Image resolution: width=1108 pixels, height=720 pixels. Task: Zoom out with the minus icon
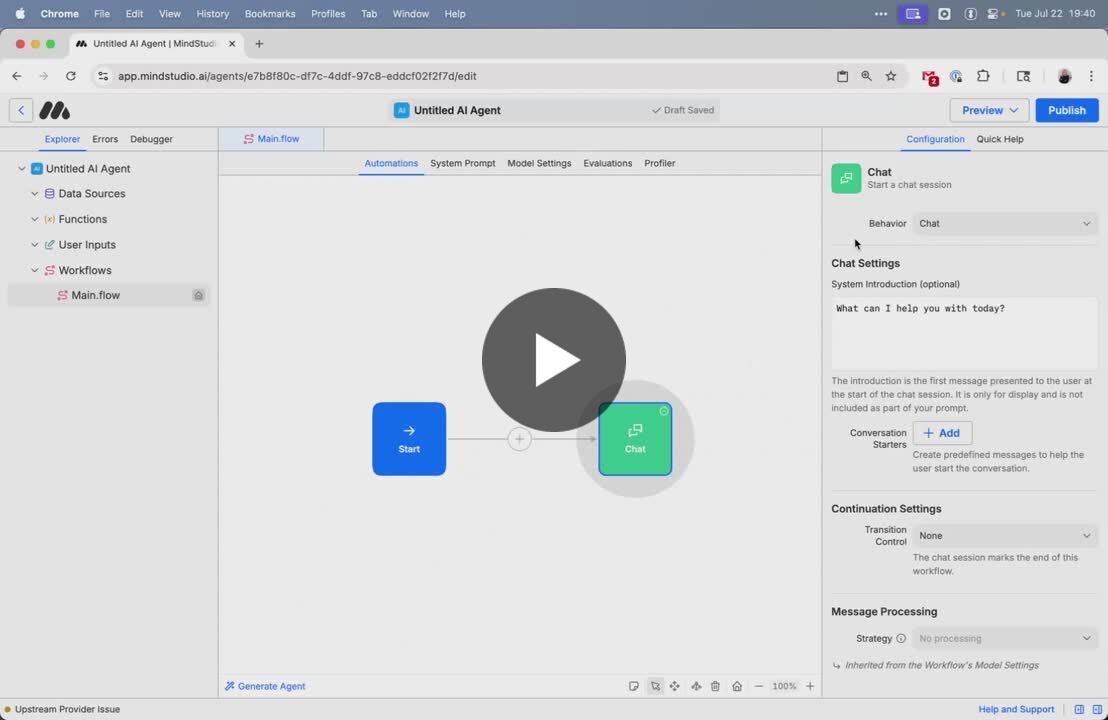pyautogui.click(x=758, y=686)
